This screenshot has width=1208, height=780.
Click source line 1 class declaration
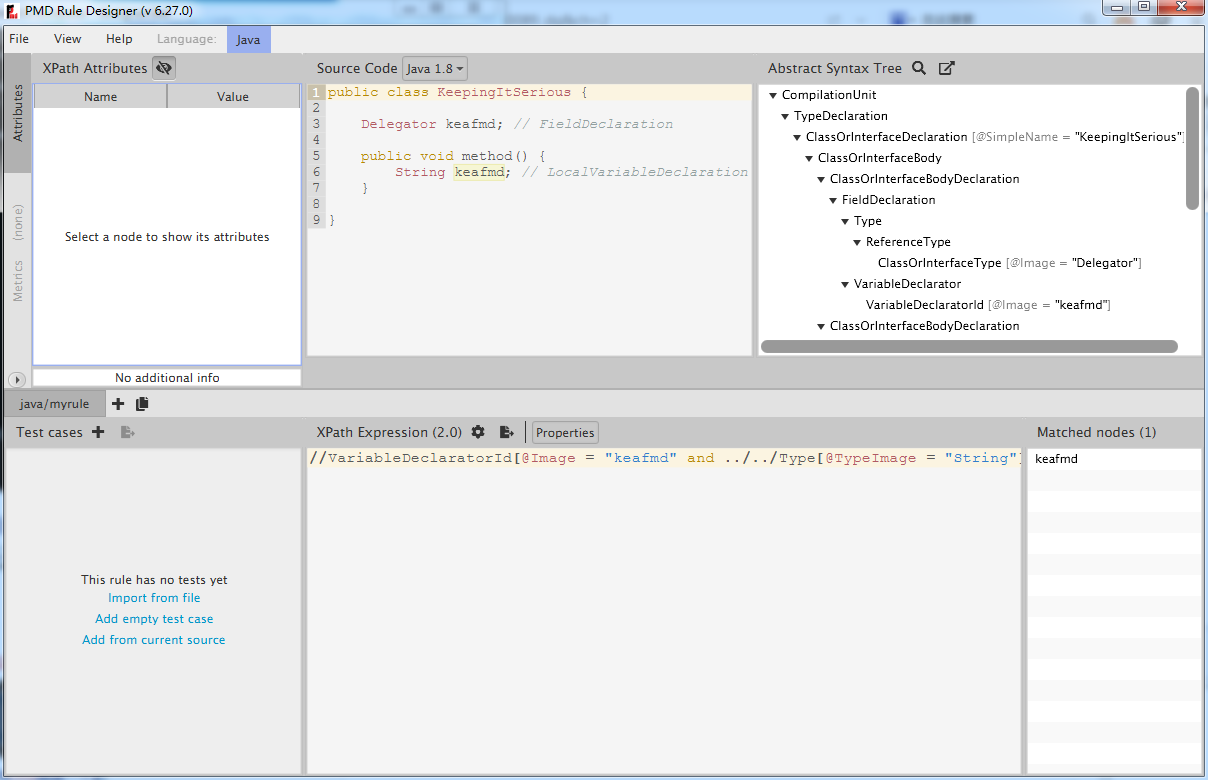458,92
